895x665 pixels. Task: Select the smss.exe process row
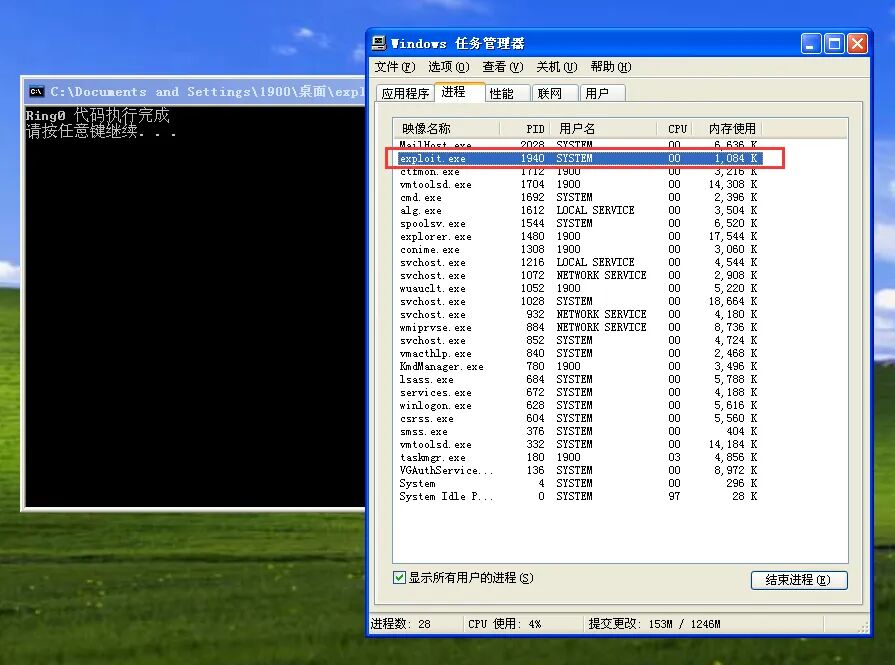pos(579,432)
